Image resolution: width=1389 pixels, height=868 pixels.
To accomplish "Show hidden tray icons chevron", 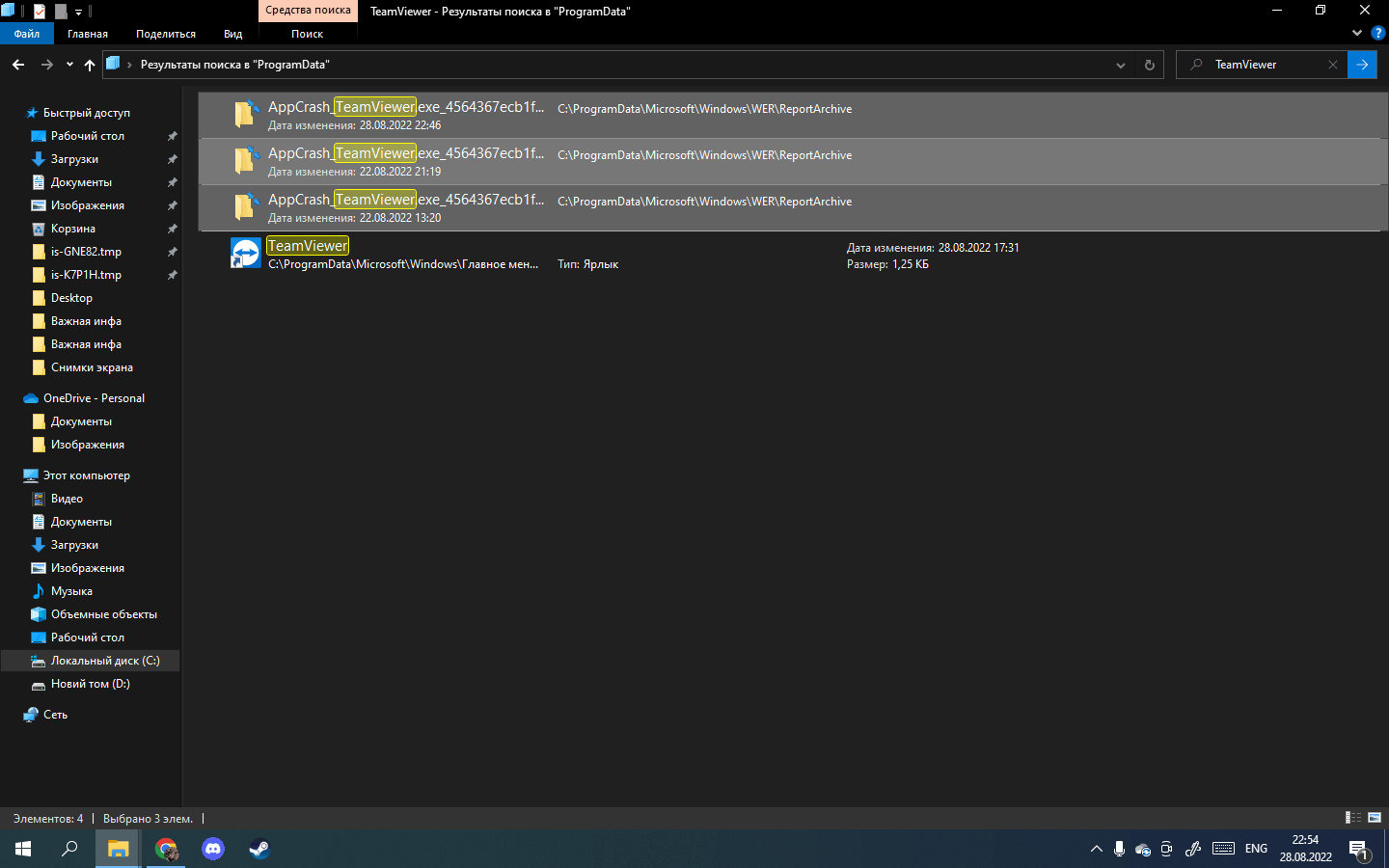I will click(1096, 849).
